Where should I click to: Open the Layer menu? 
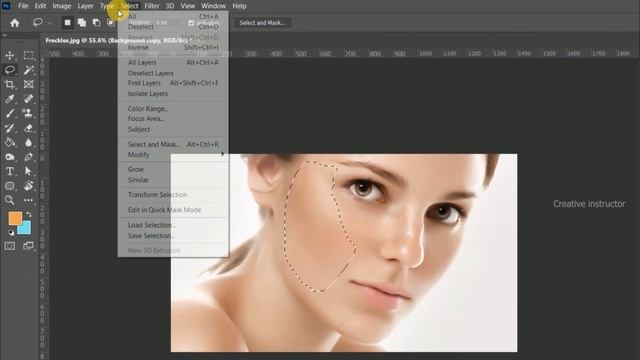85,6
